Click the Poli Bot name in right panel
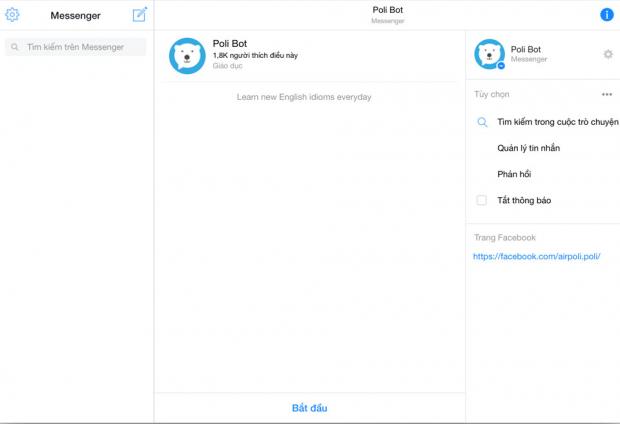620x424 pixels. coord(526,48)
